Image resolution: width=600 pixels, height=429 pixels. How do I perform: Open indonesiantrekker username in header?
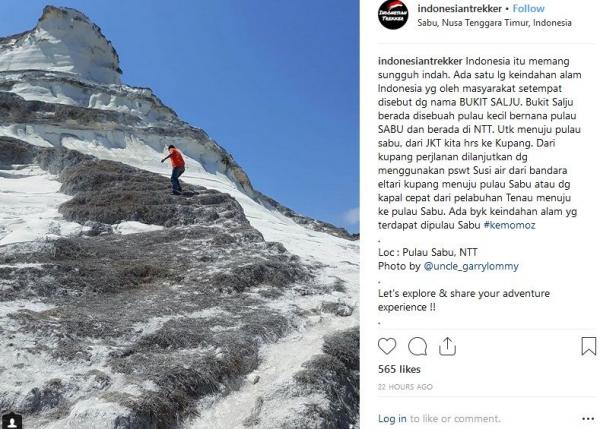[x=459, y=8]
